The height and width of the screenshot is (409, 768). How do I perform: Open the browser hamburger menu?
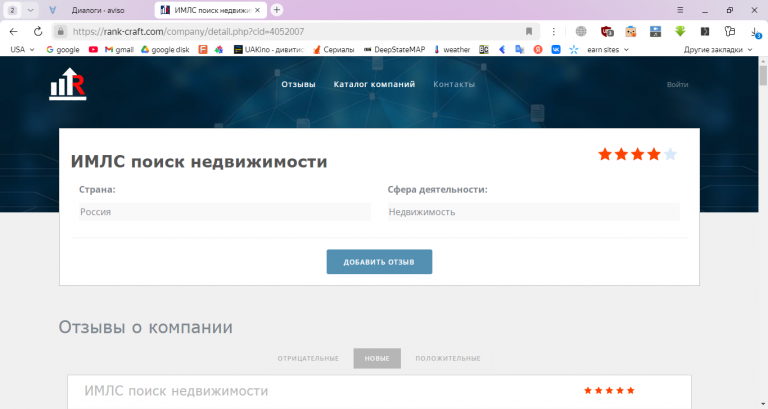[680, 10]
